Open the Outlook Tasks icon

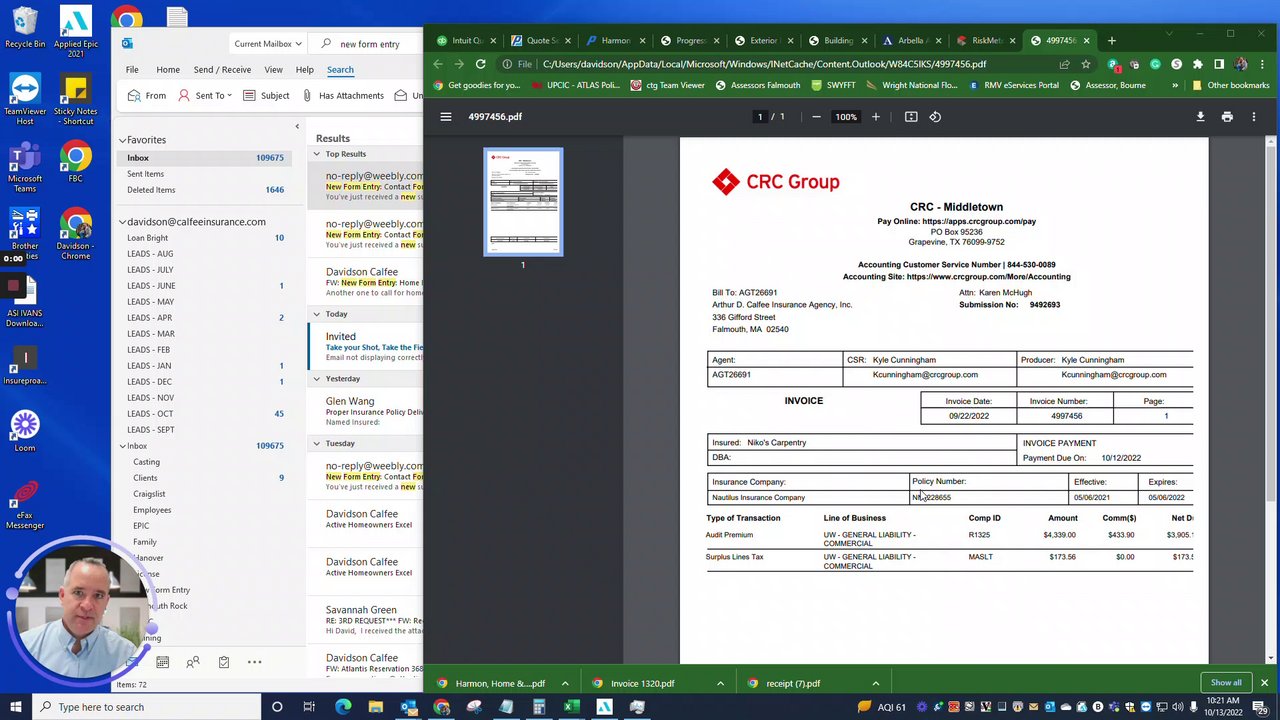click(x=224, y=662)
